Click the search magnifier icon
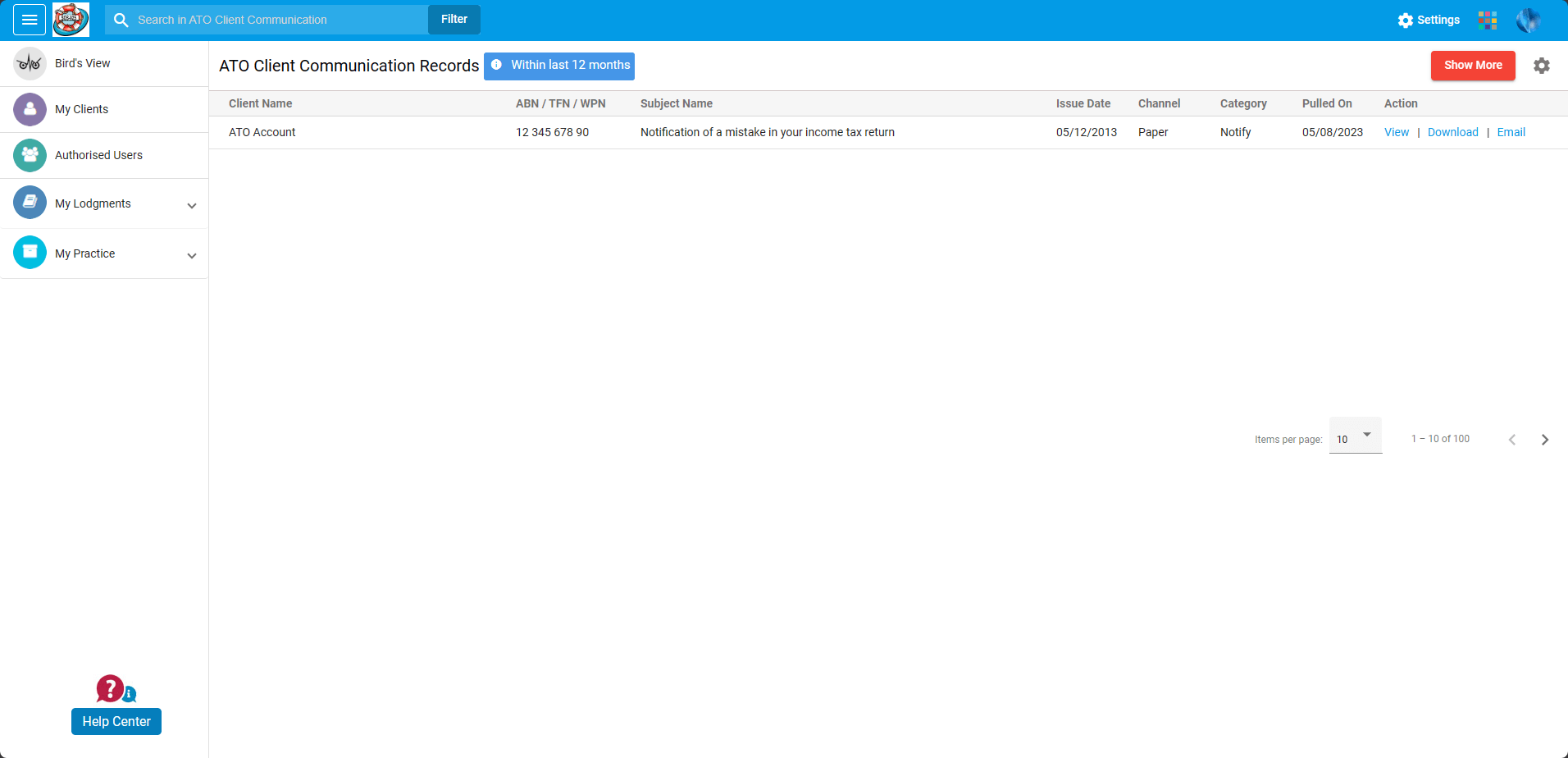 tap(121, 20)
